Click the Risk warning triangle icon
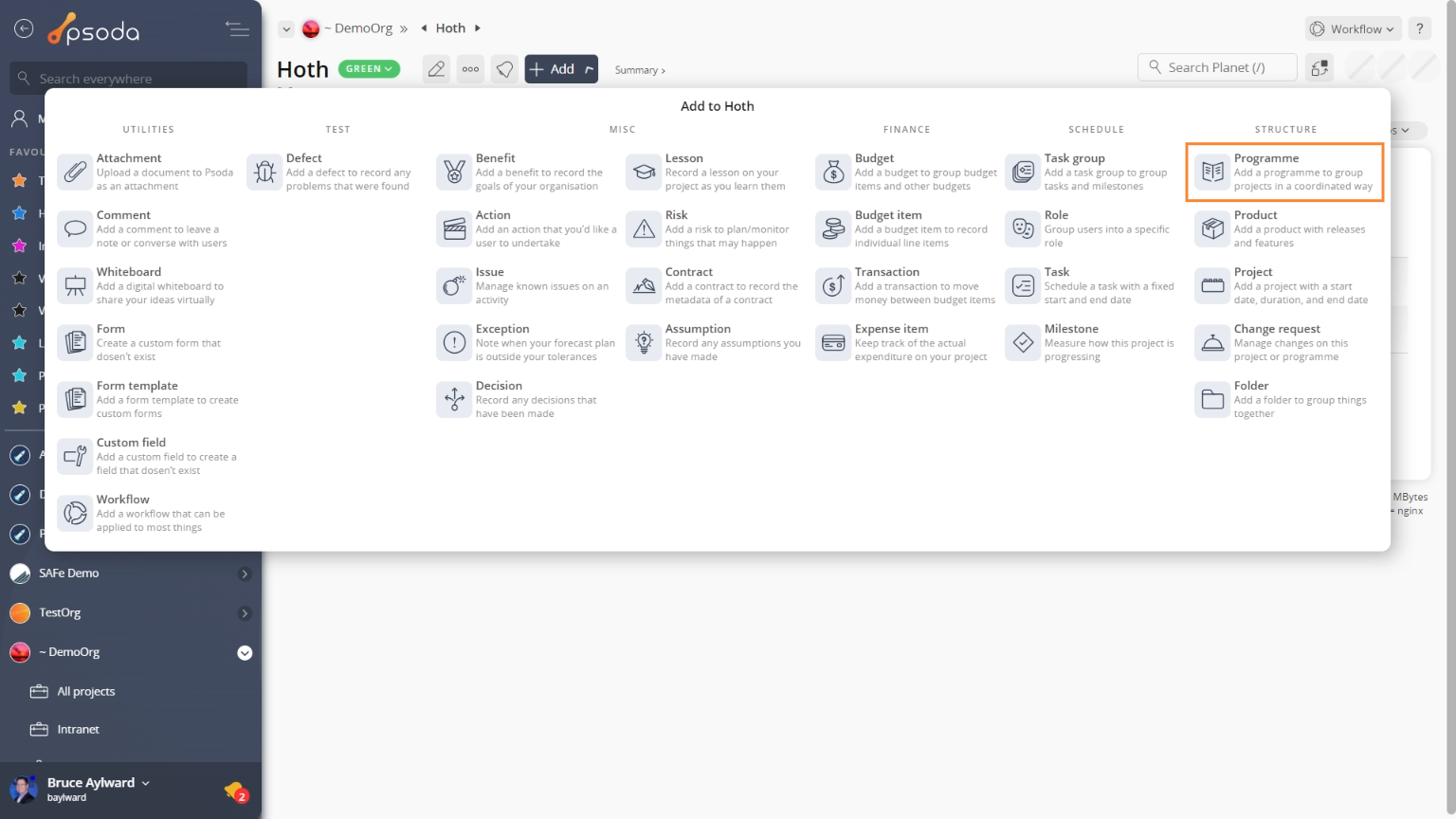1456x819 pixels. click(x=645, y=229)
